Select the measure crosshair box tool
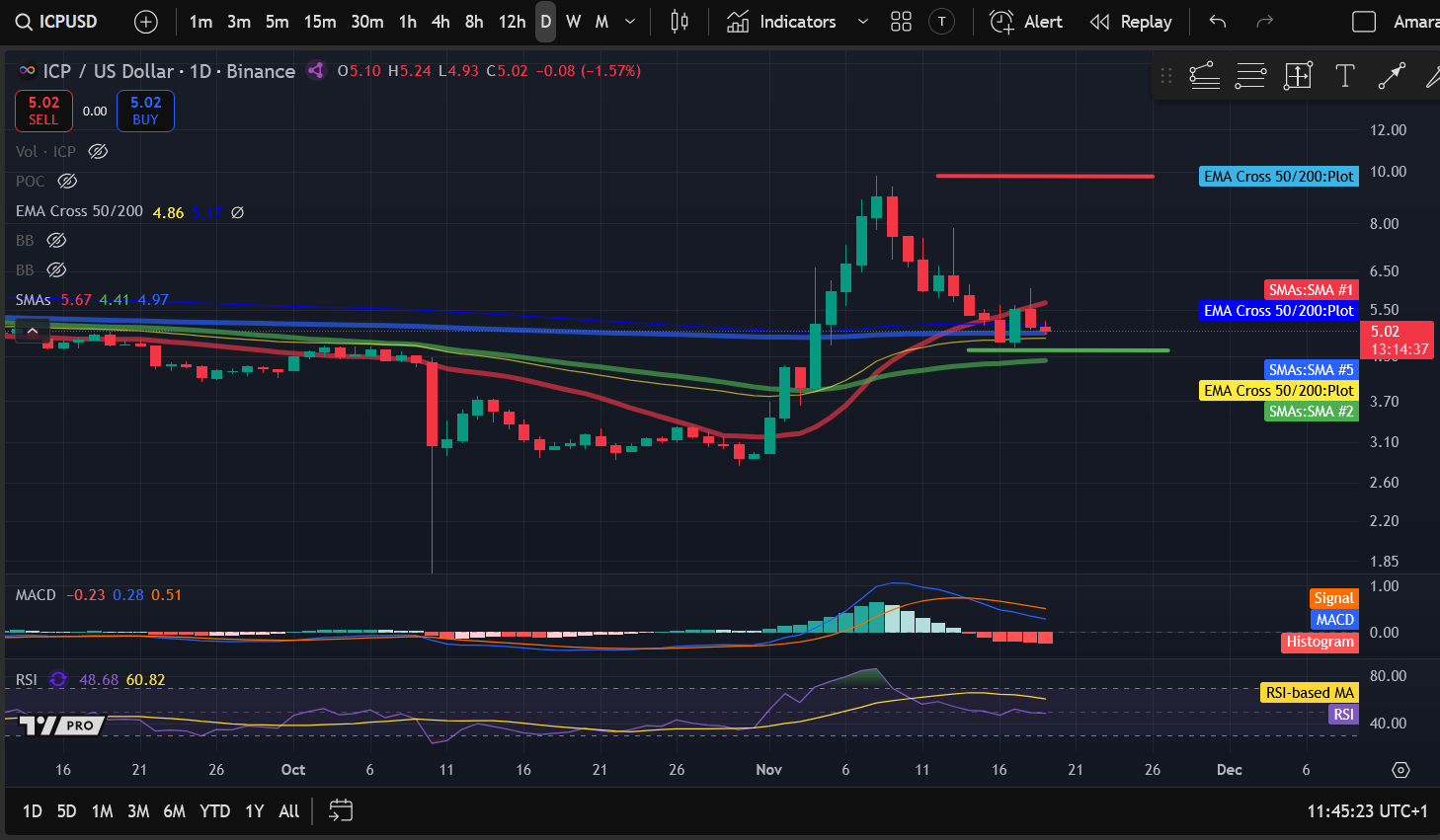The height and width of the screenshot is (840, 1440). coord(1297,76)
